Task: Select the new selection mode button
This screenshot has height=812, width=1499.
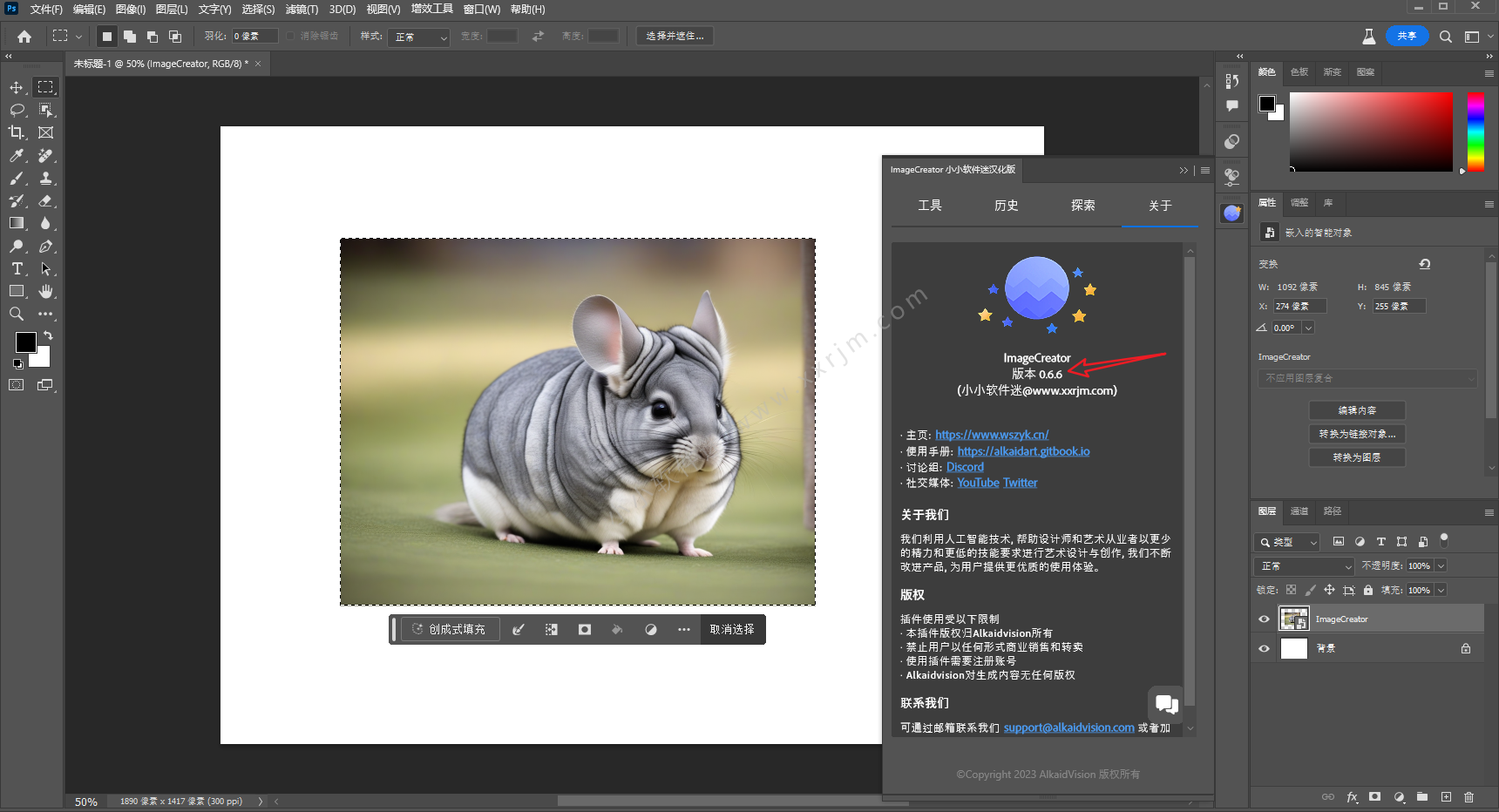Action: tap(106, 37)
